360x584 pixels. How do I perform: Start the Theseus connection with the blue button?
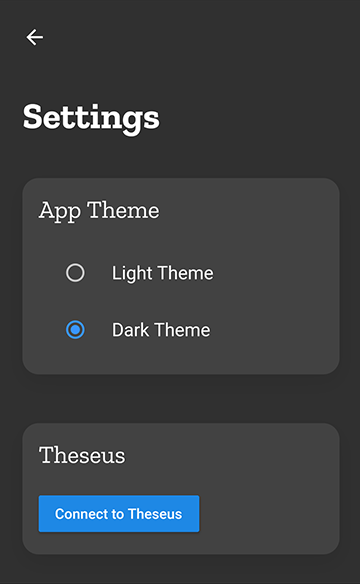pyautogui.click(x=119, y=514)
